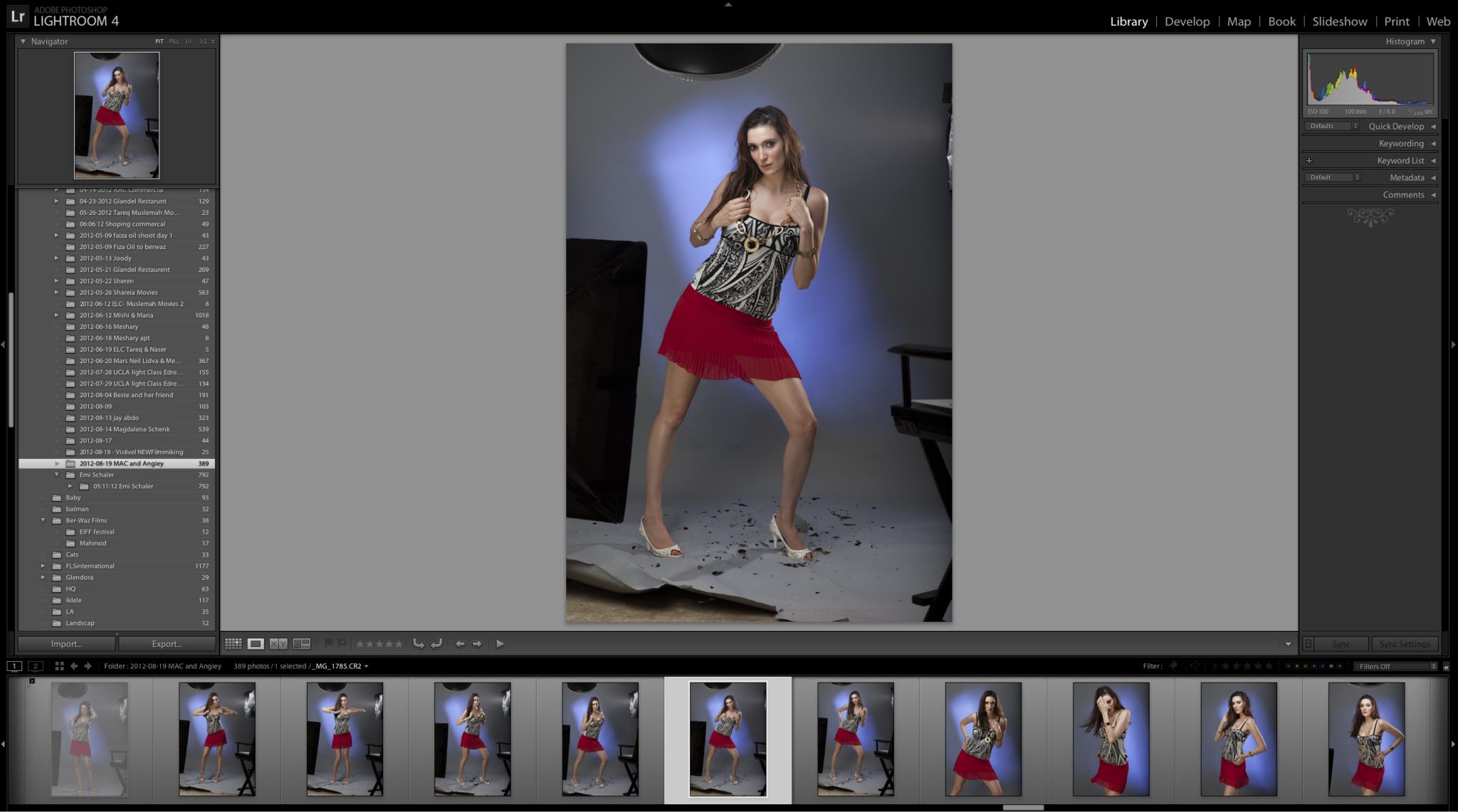Go back in filmstrip source history
This screenshot has height=812, width=1458.
pyautogui.click(x=73, y=666)
